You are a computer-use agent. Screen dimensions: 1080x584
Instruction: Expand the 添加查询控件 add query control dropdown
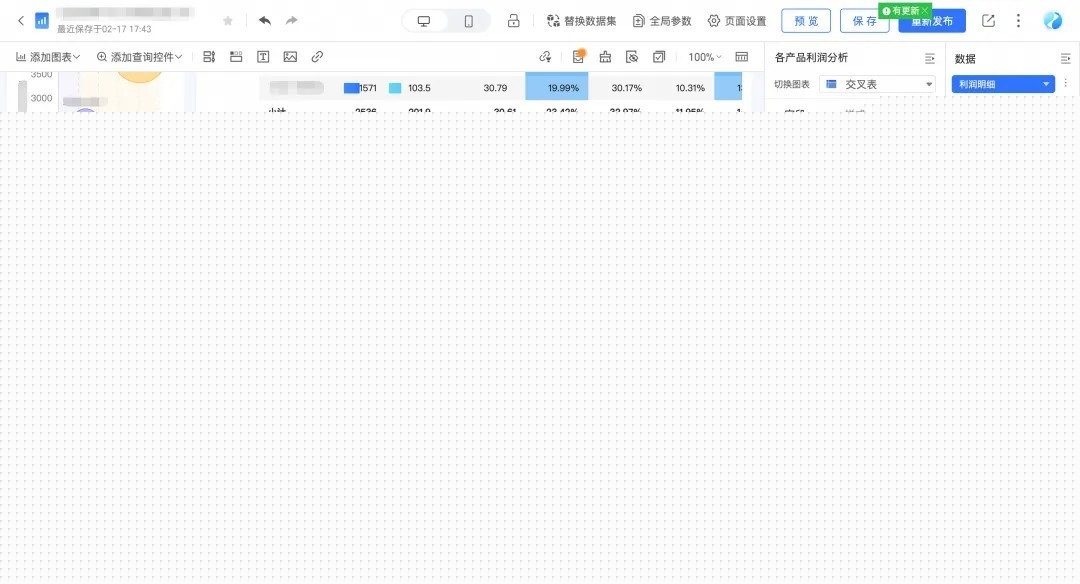pyautogui.click(x=139, y=57)
